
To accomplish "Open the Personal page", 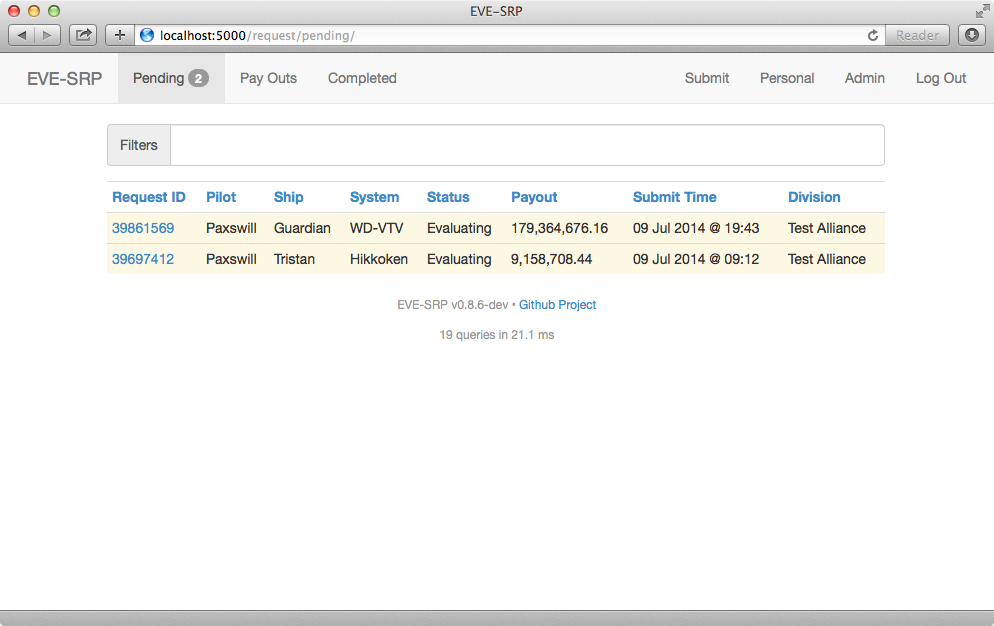I will pyautogui.click(x=787, y=78).
